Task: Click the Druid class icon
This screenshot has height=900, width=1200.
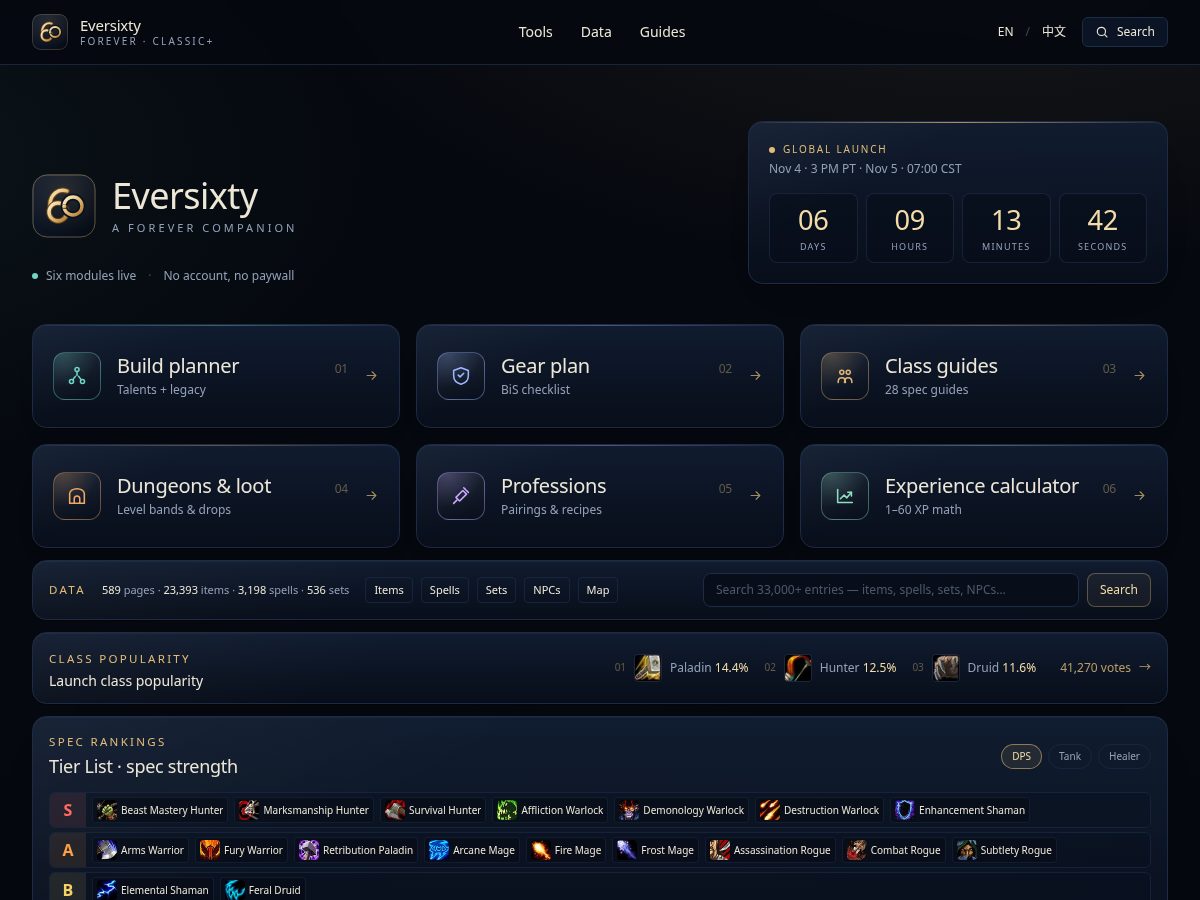Action: pos(946,668)
